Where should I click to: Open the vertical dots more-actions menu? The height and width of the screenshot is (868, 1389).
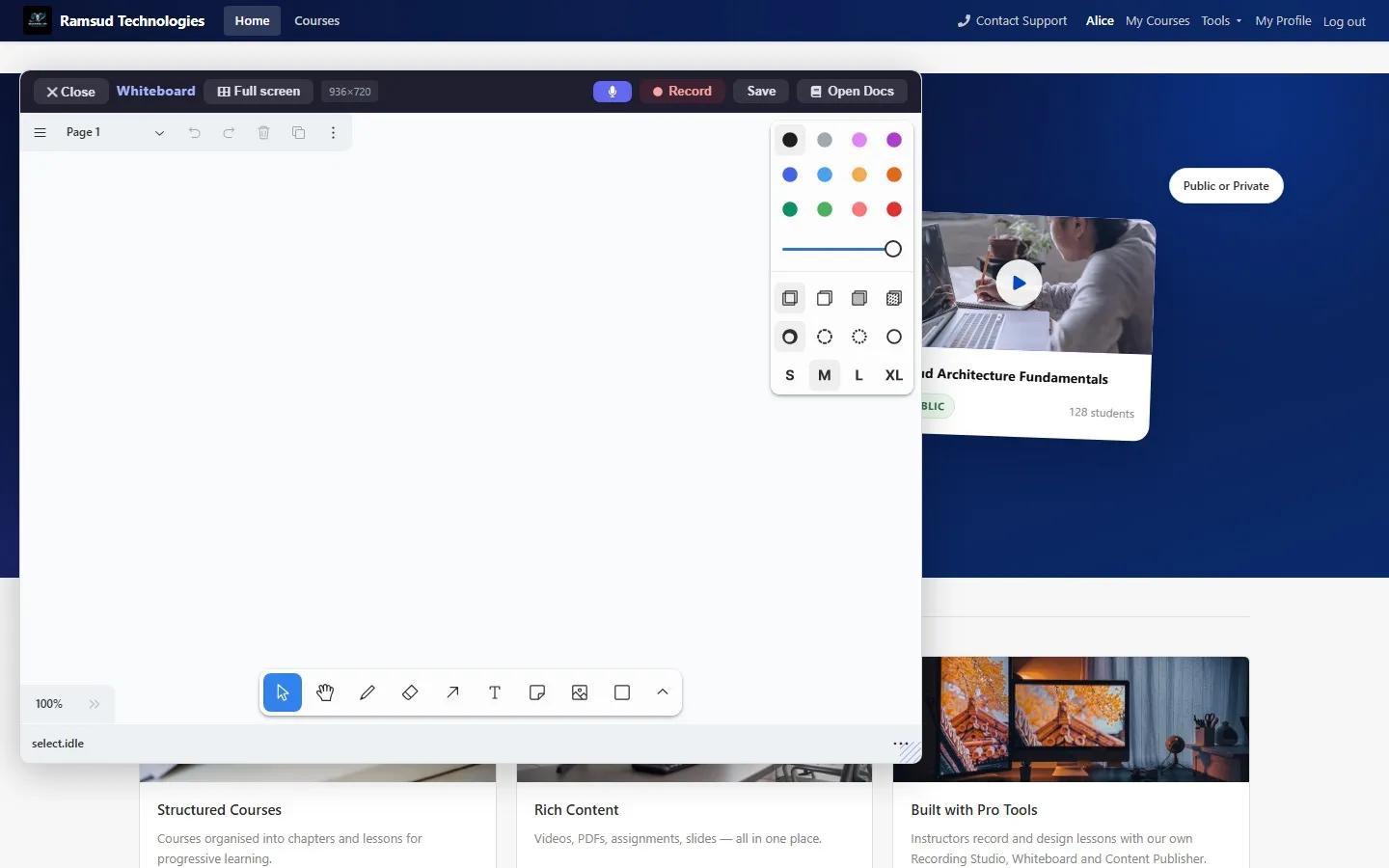click(334, 132)
